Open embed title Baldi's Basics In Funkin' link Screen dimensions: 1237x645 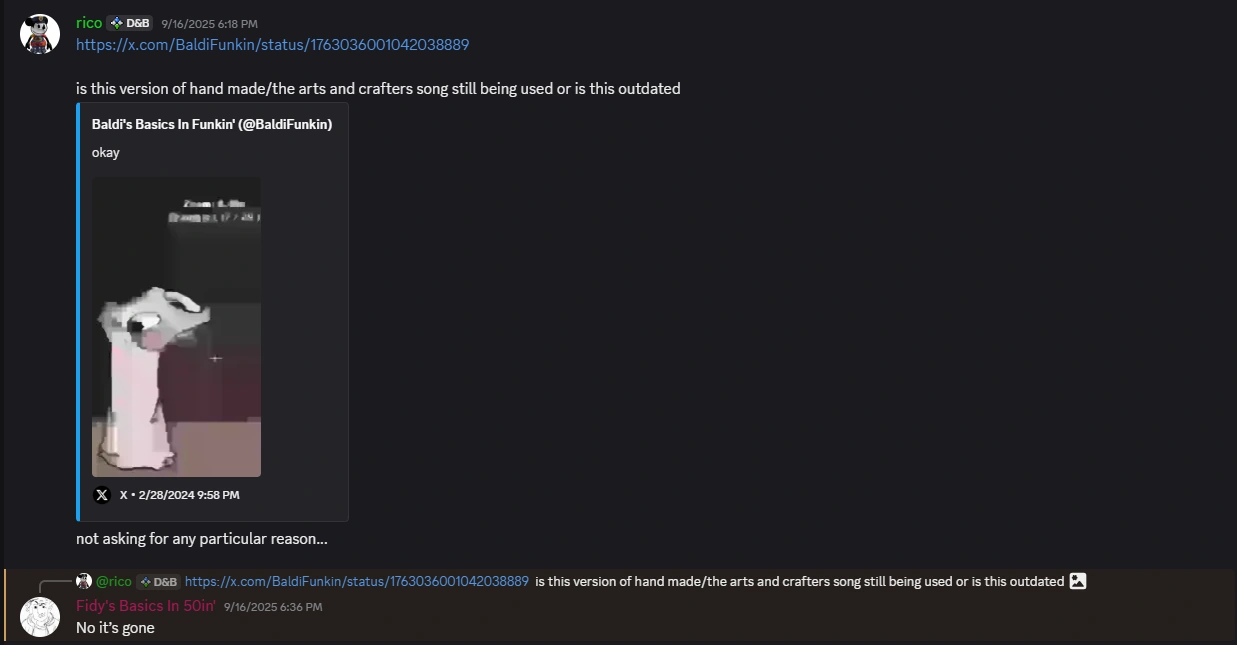212,124
